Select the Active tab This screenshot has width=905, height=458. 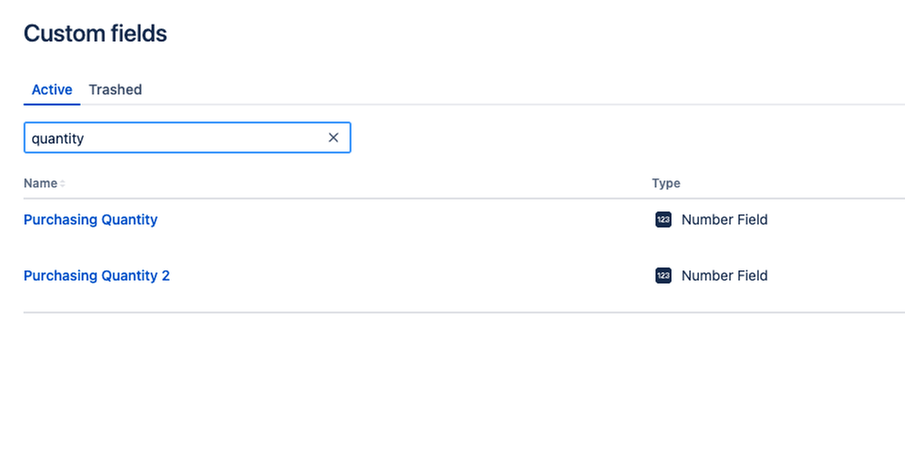pos(52,90)
